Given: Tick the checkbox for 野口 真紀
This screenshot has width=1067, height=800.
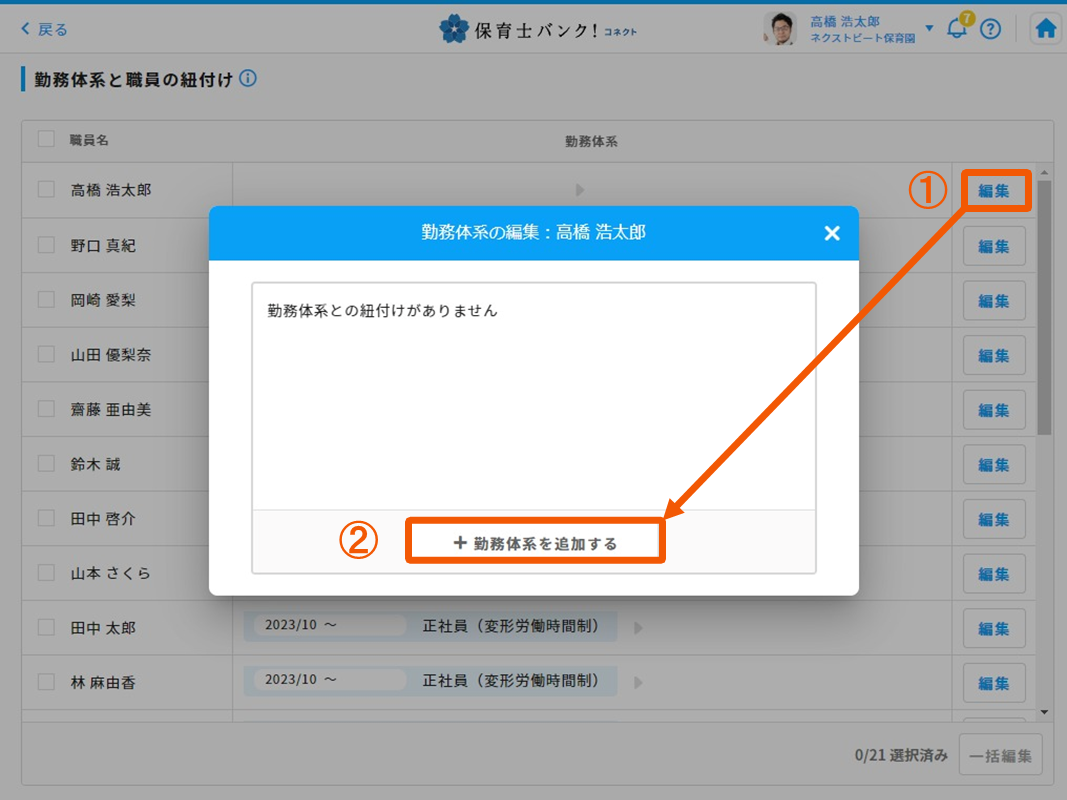Looking at the screenshot, I should 46,244.
